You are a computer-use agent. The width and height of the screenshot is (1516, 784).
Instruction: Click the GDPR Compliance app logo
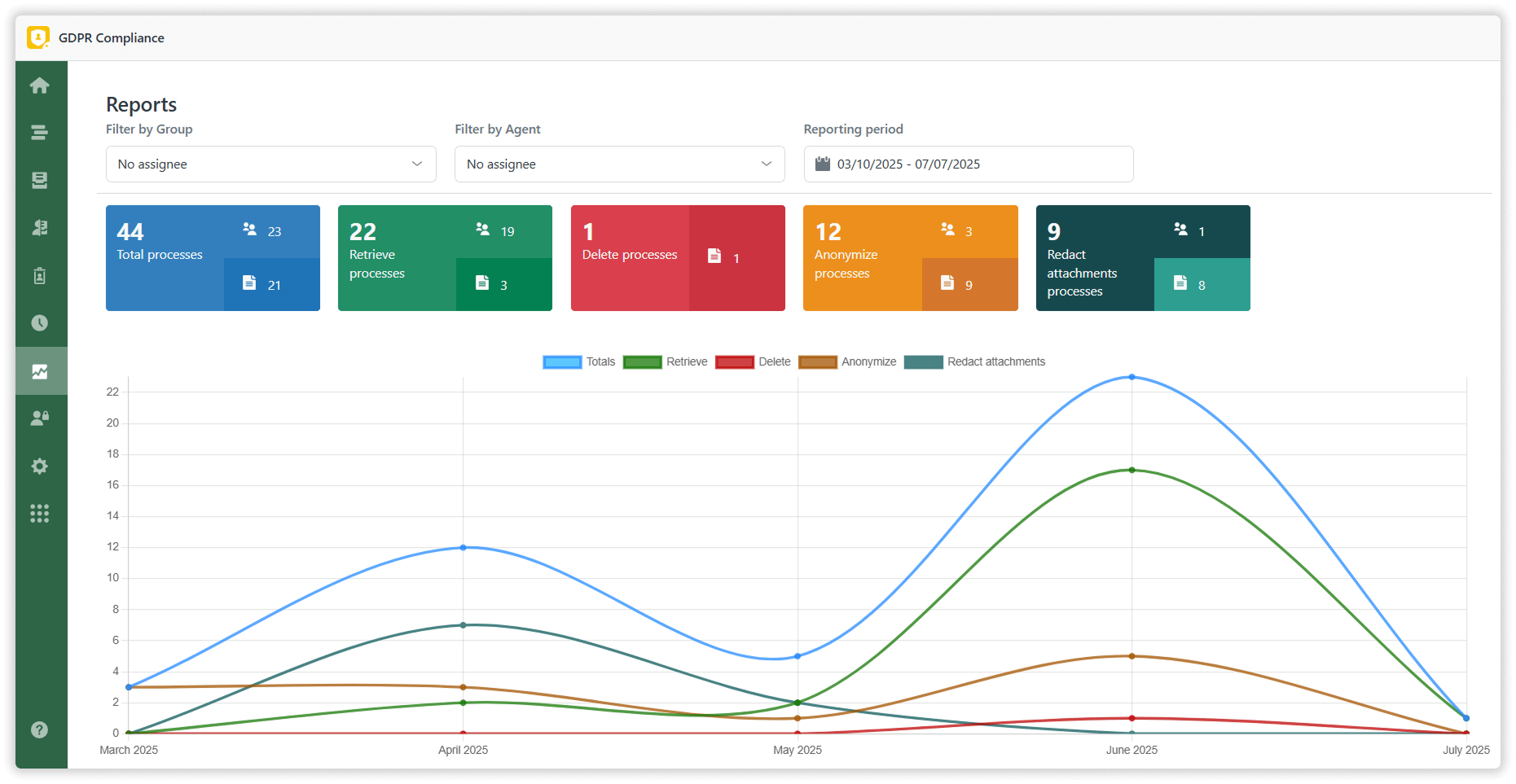pyautogui.click(x=38, y=37)
